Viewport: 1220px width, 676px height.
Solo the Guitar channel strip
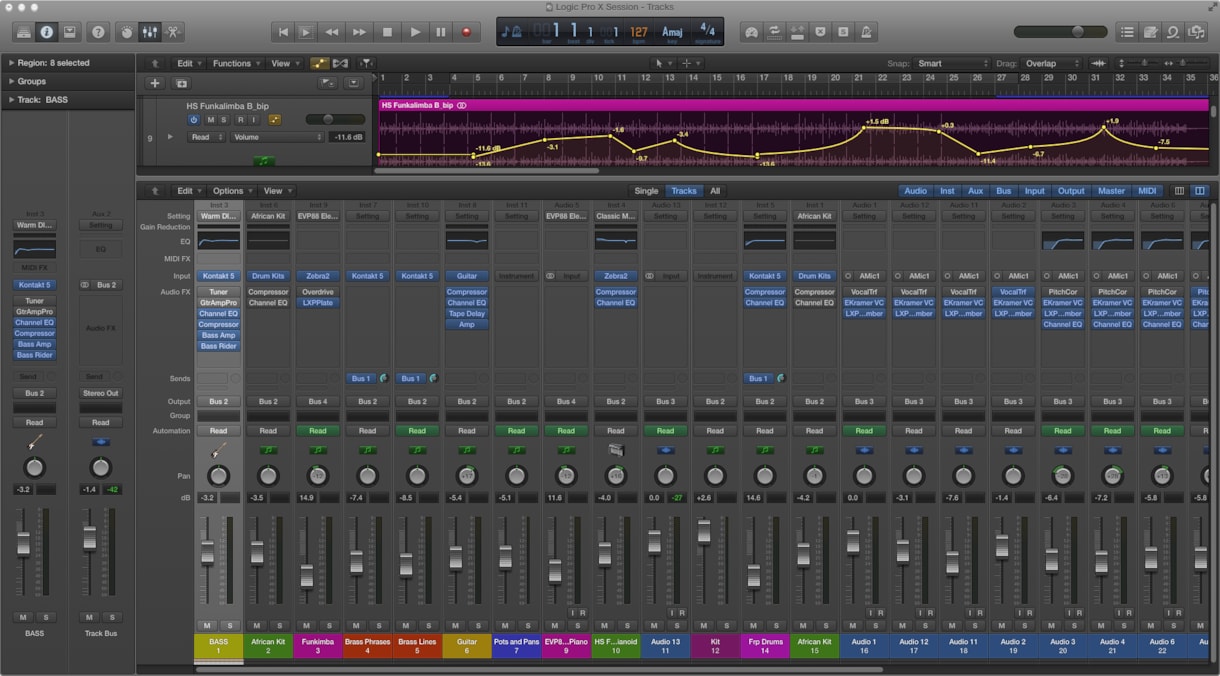(477, 625)
